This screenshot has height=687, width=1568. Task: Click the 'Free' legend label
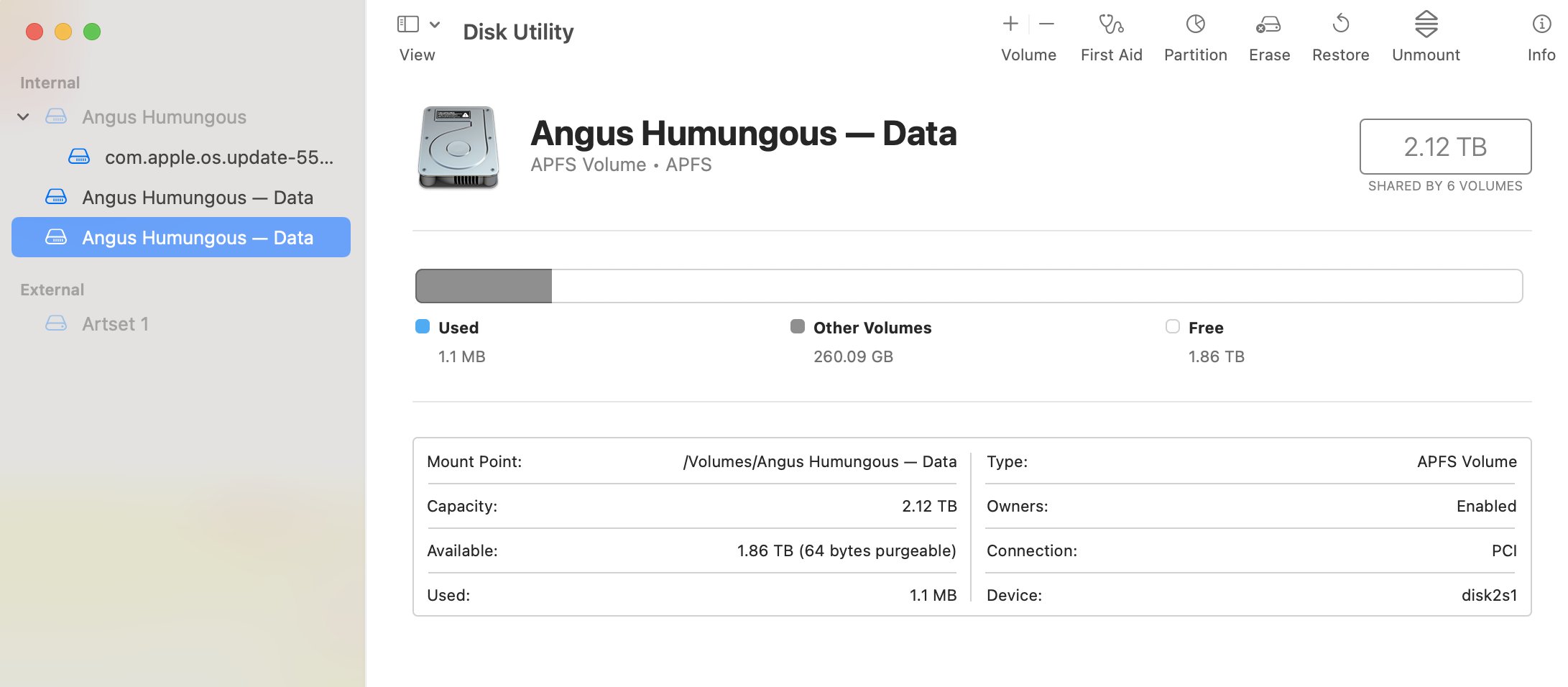click(x=1206, y=328)
